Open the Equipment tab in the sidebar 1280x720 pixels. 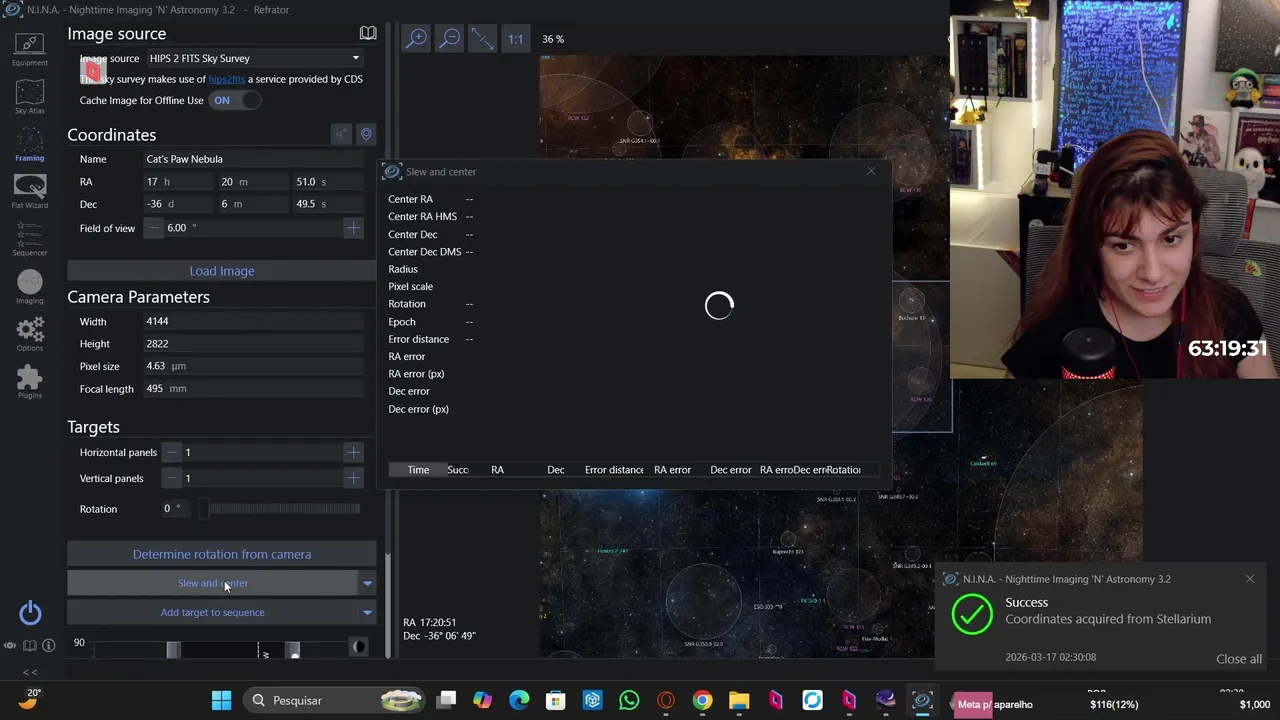tap(29, 49)
